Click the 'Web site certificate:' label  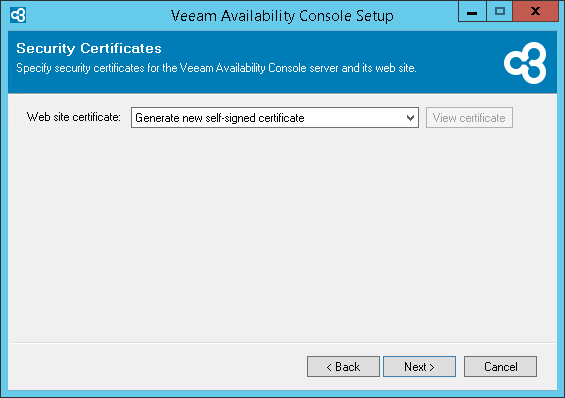[x=74, y=117]
